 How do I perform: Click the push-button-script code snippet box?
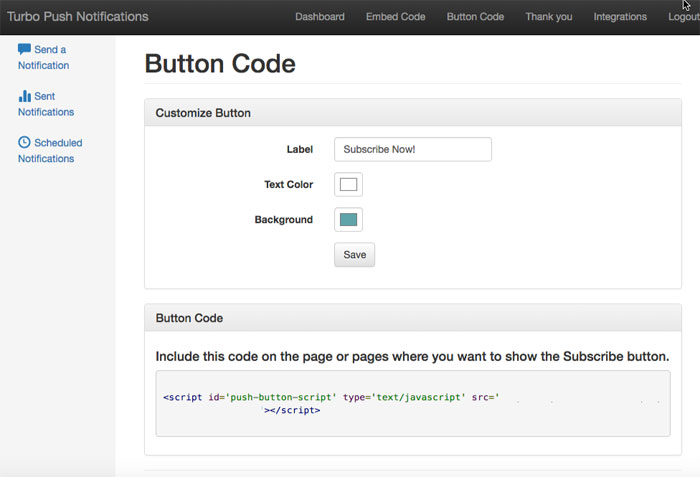[x=413, y=403]
